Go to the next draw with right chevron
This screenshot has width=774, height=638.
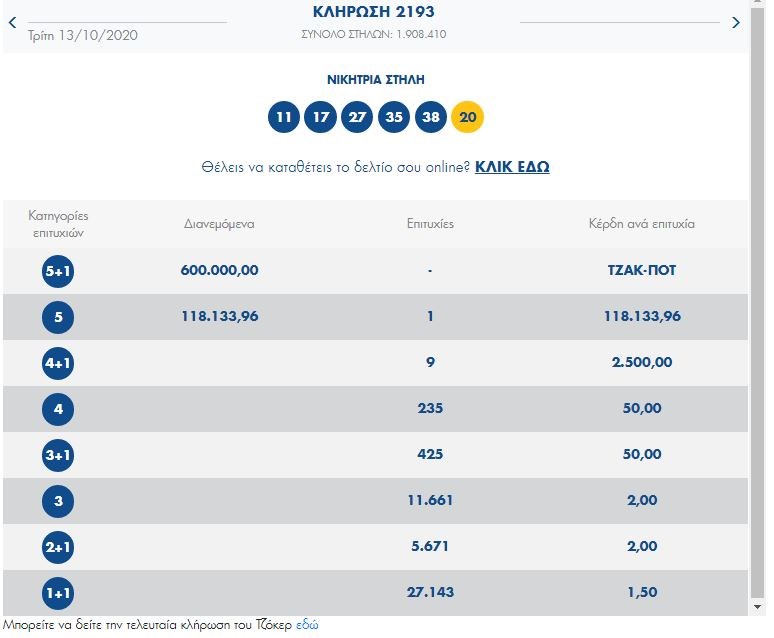736,23
